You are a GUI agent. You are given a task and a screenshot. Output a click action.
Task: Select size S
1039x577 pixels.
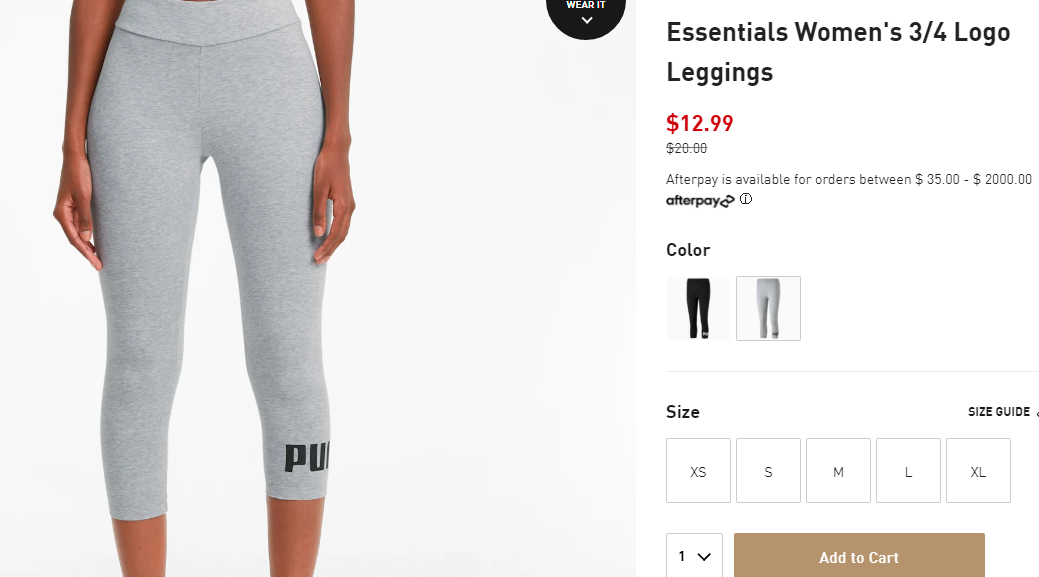tap(769, 470)
